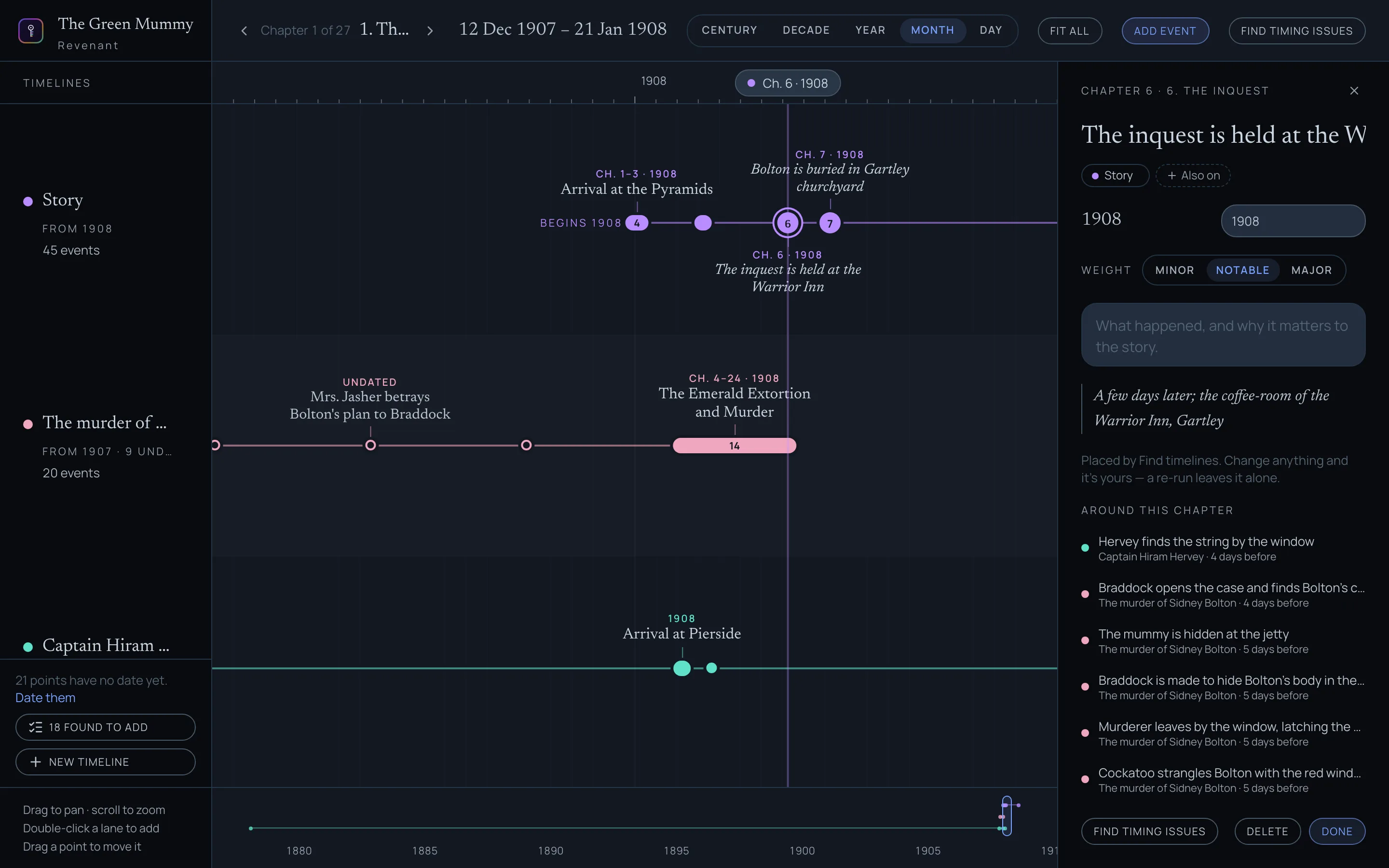Switch zoom scale to Decade
This screenshot has height=868, width=1389.
(x=806, y=30)
